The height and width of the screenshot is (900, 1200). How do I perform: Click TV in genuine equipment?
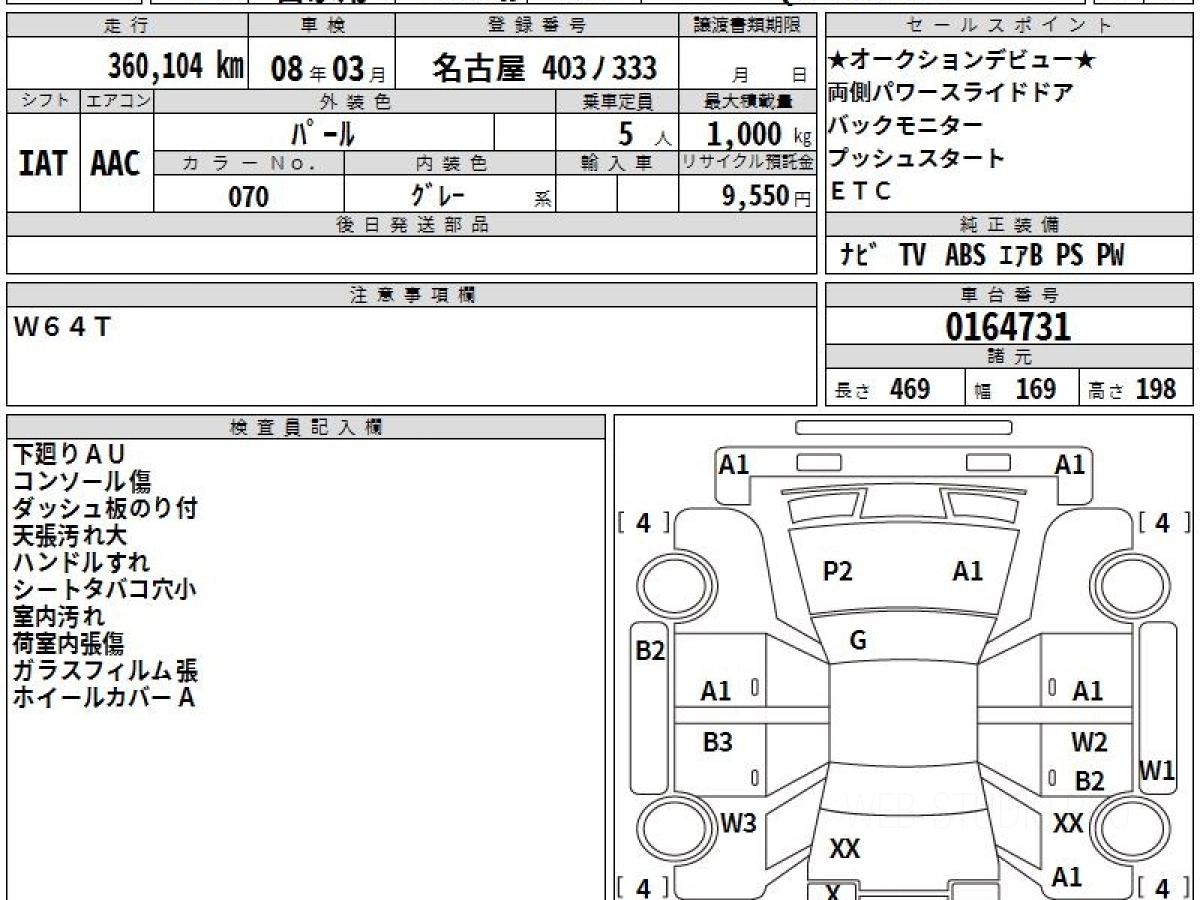912,256
